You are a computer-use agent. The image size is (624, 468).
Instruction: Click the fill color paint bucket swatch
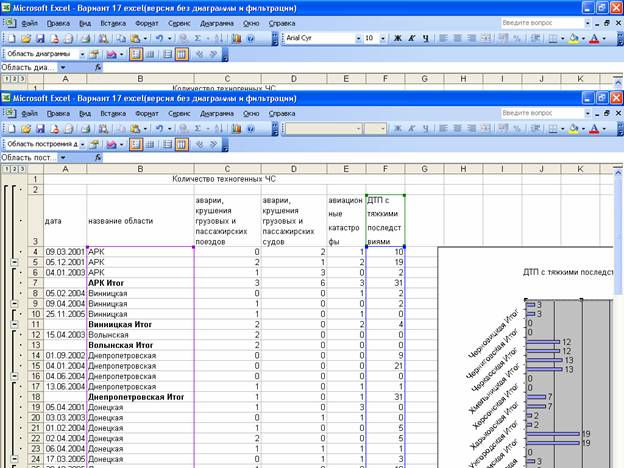[574, 38]
